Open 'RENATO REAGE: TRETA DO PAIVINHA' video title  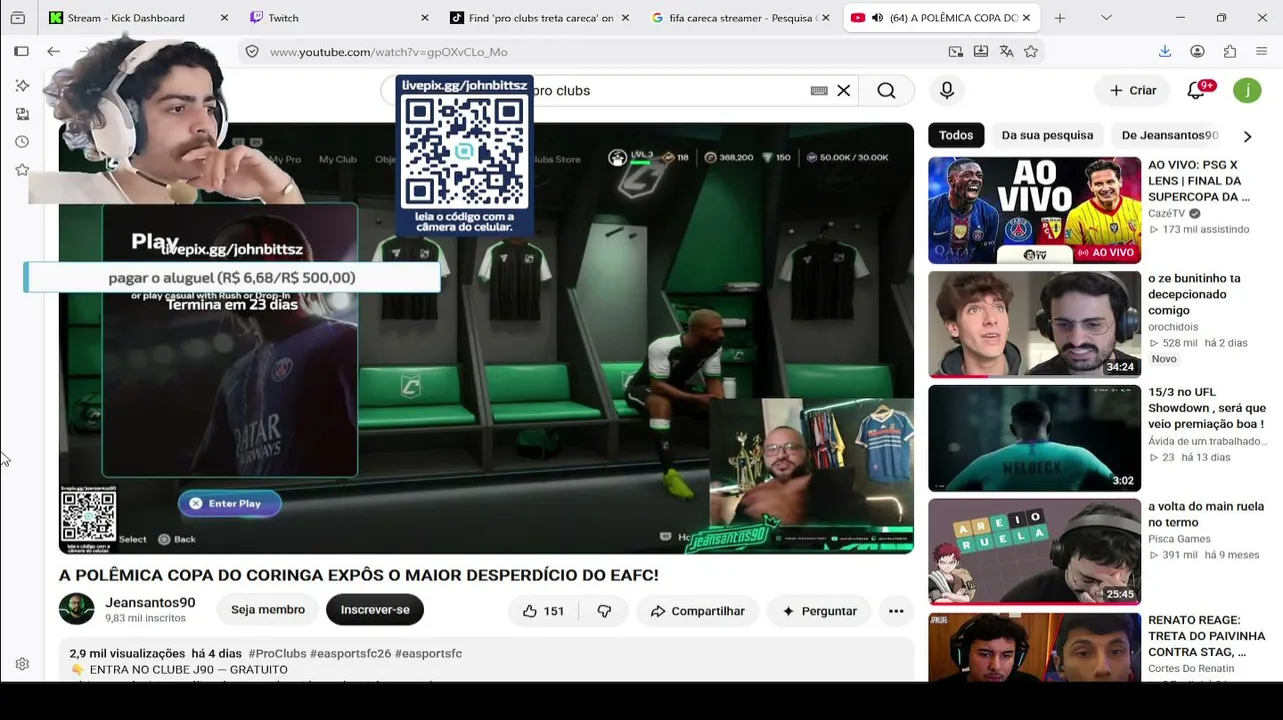pos(1207,636)
